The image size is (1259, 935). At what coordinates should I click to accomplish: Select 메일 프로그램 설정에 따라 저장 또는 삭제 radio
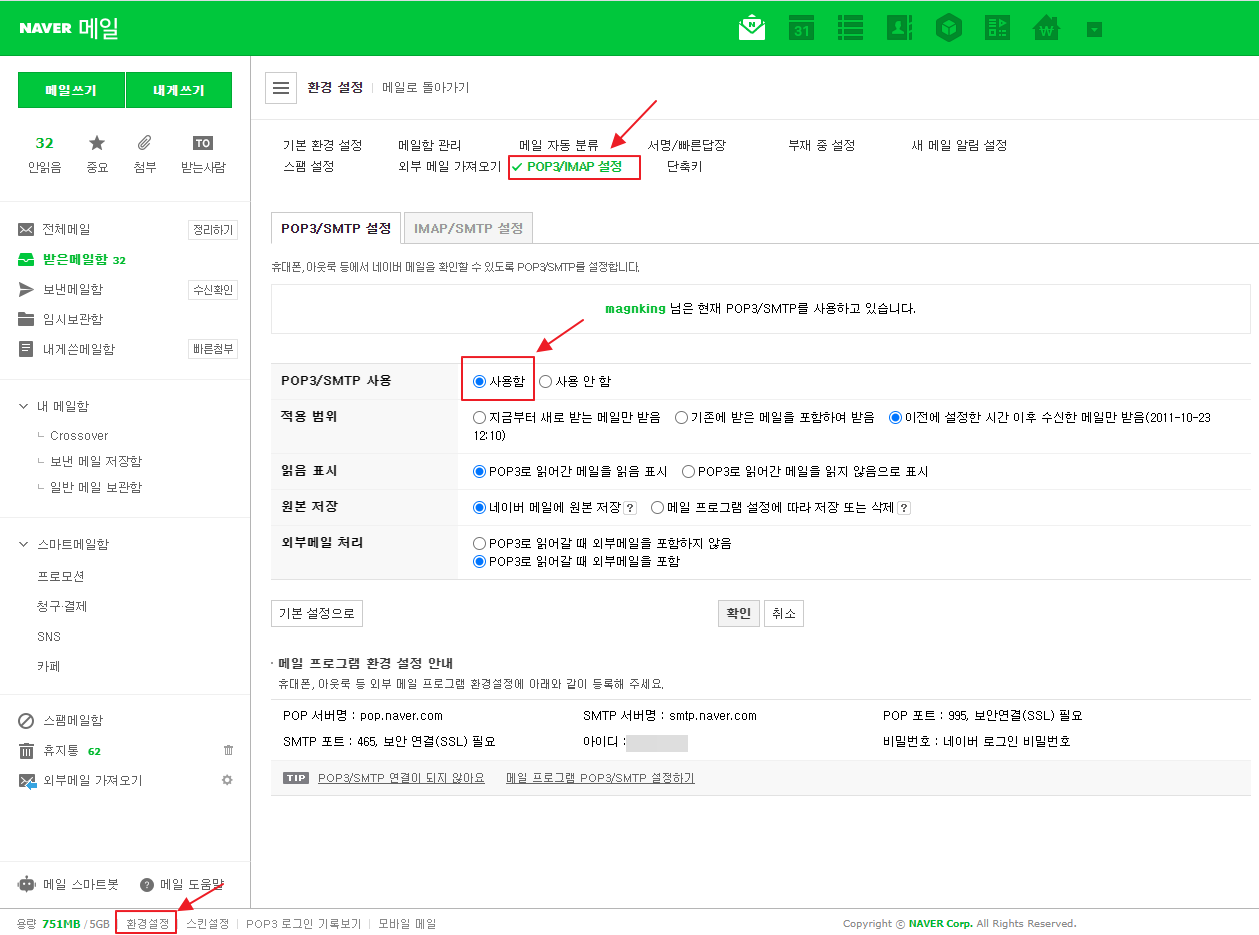click(657, 507)
